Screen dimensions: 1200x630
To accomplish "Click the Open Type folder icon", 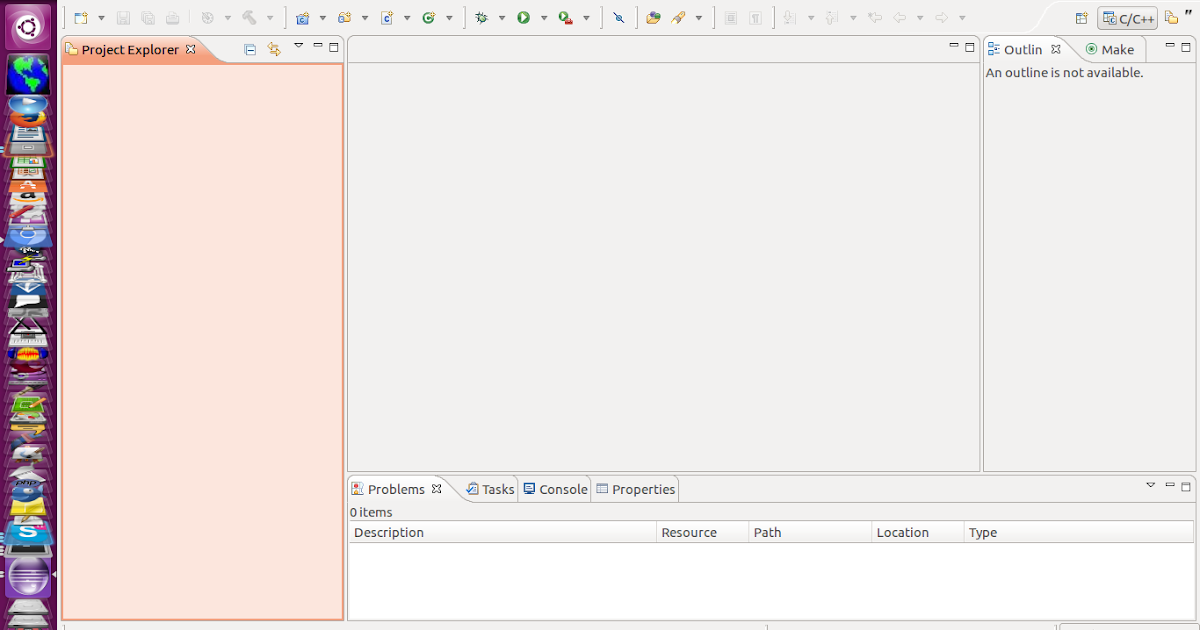I will point(653,18).
